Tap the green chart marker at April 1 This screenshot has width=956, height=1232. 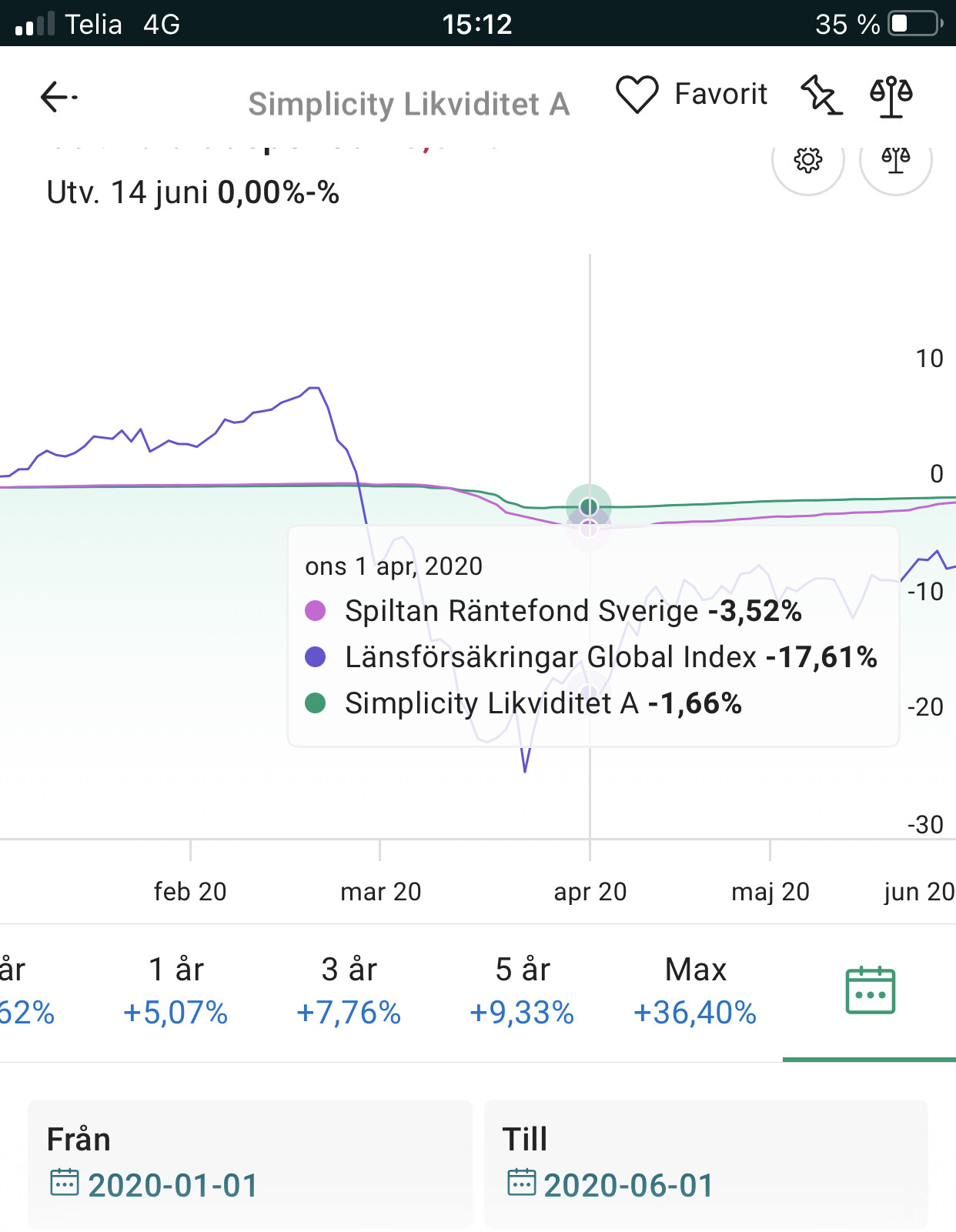point(589,506)
